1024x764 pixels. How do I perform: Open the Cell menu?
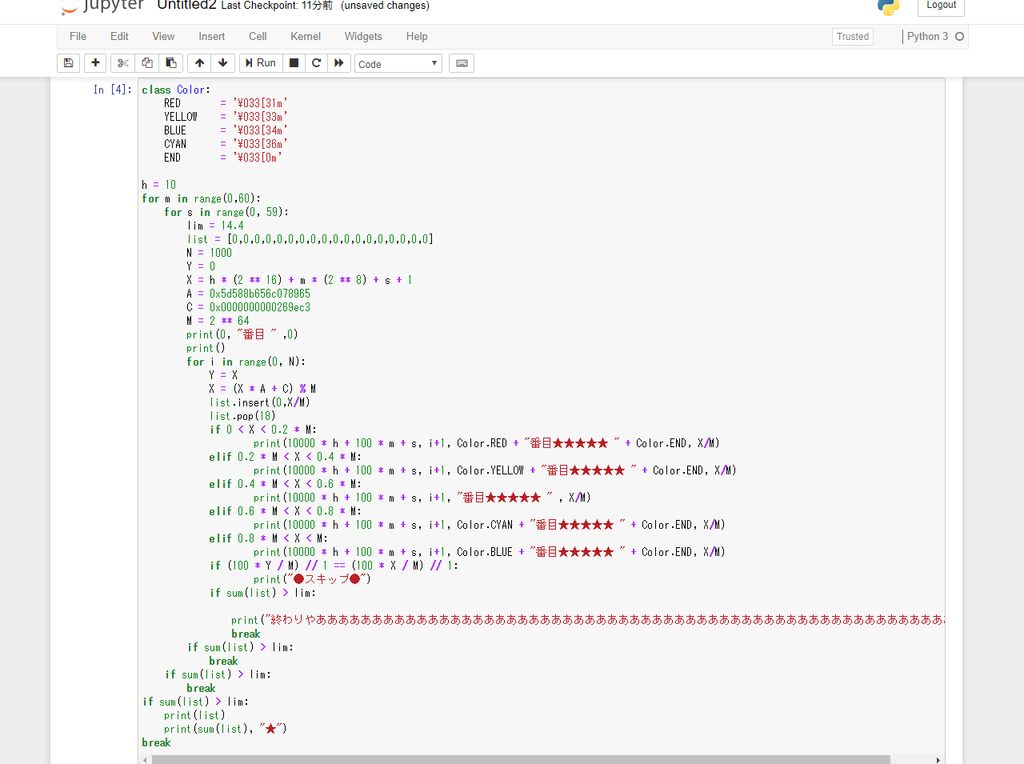(257, 37)
